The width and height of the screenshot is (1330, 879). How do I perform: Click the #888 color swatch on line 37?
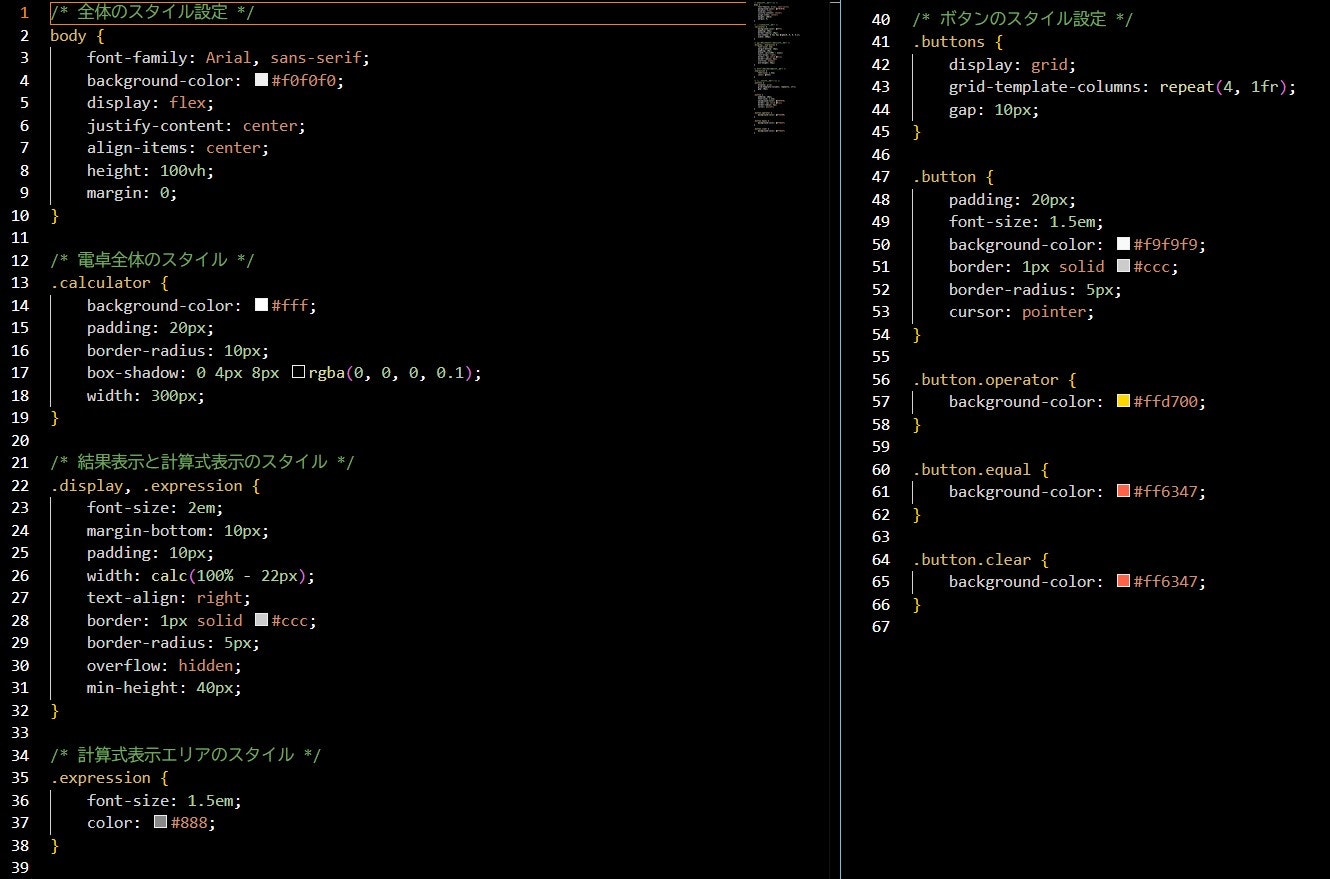coord(161,823)
